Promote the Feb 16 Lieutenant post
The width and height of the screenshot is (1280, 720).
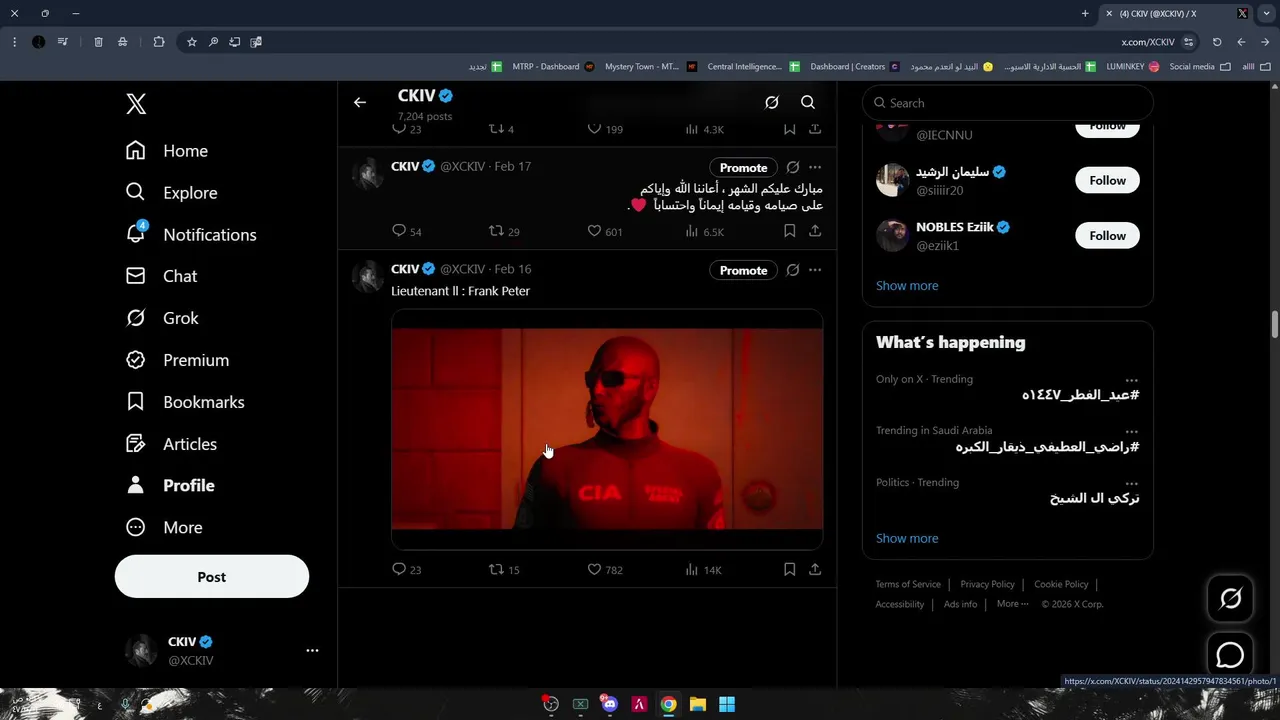click(x=744, y=271)
